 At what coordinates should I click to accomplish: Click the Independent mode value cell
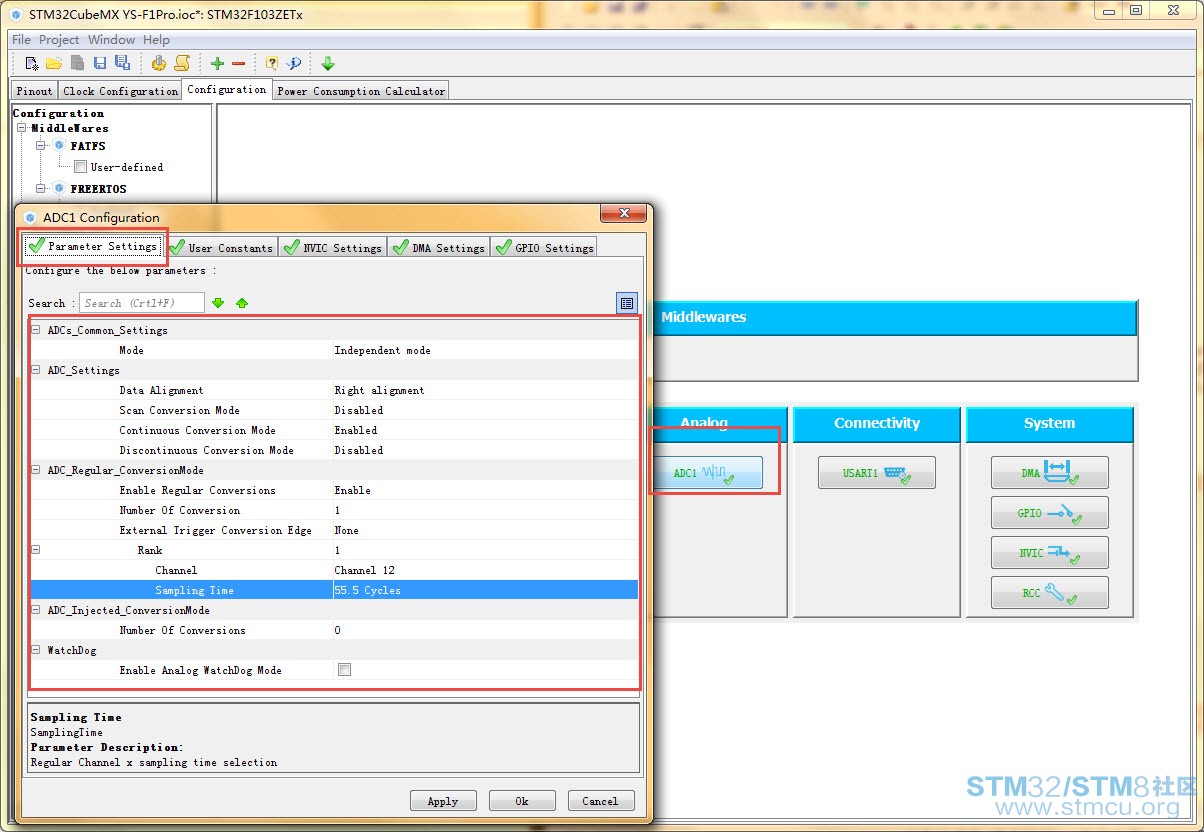[485, 350]
